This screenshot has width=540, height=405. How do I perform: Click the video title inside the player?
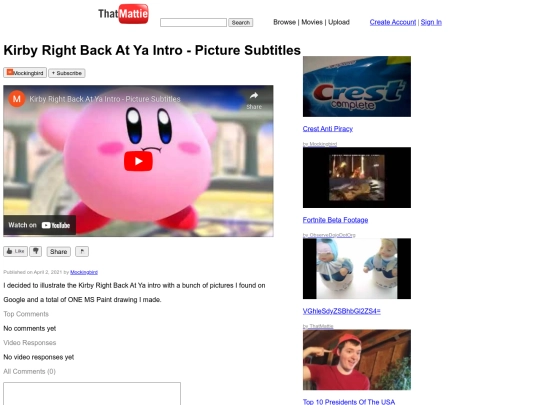tap(105, 99)
